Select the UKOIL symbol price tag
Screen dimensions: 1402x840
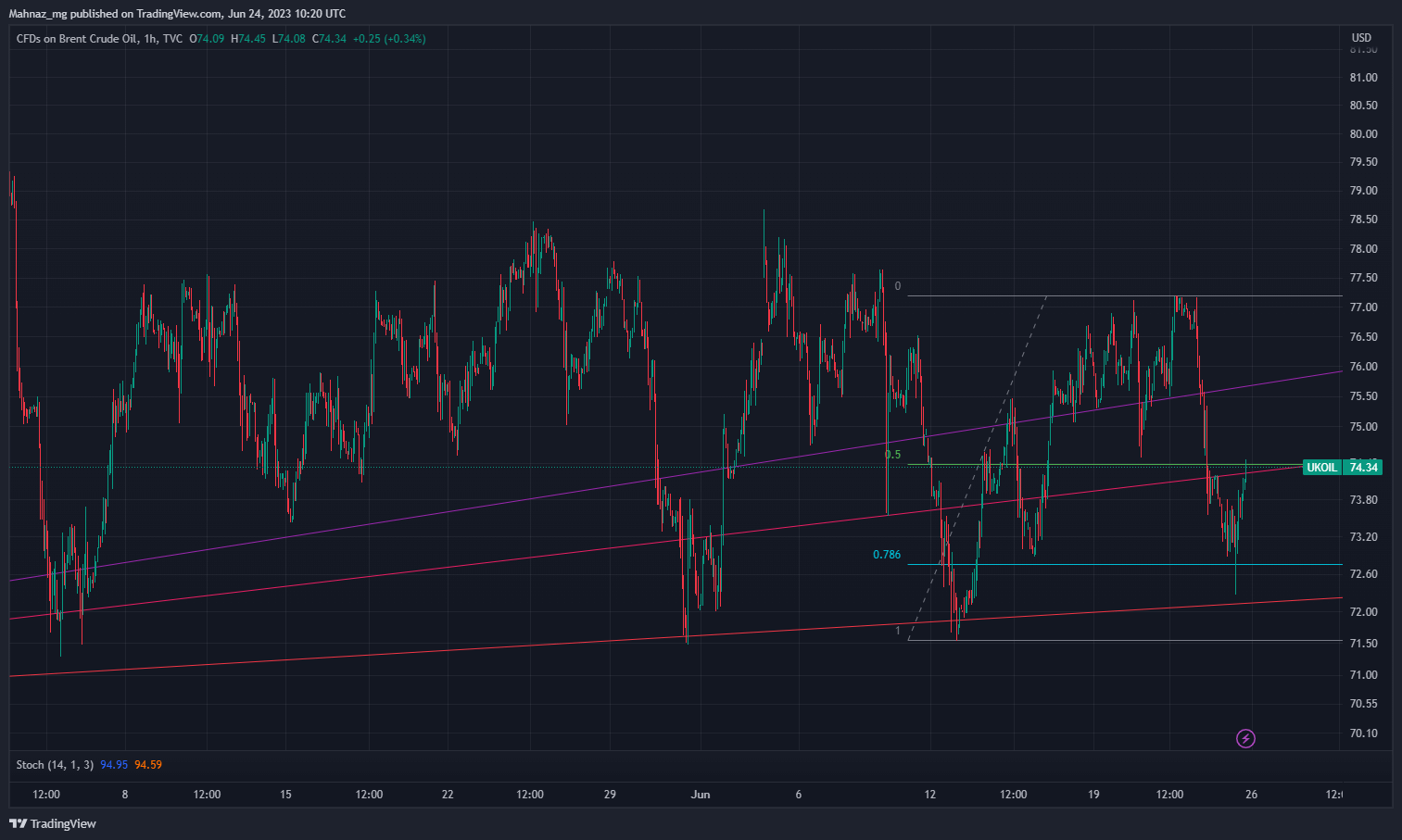point(1322,468)
